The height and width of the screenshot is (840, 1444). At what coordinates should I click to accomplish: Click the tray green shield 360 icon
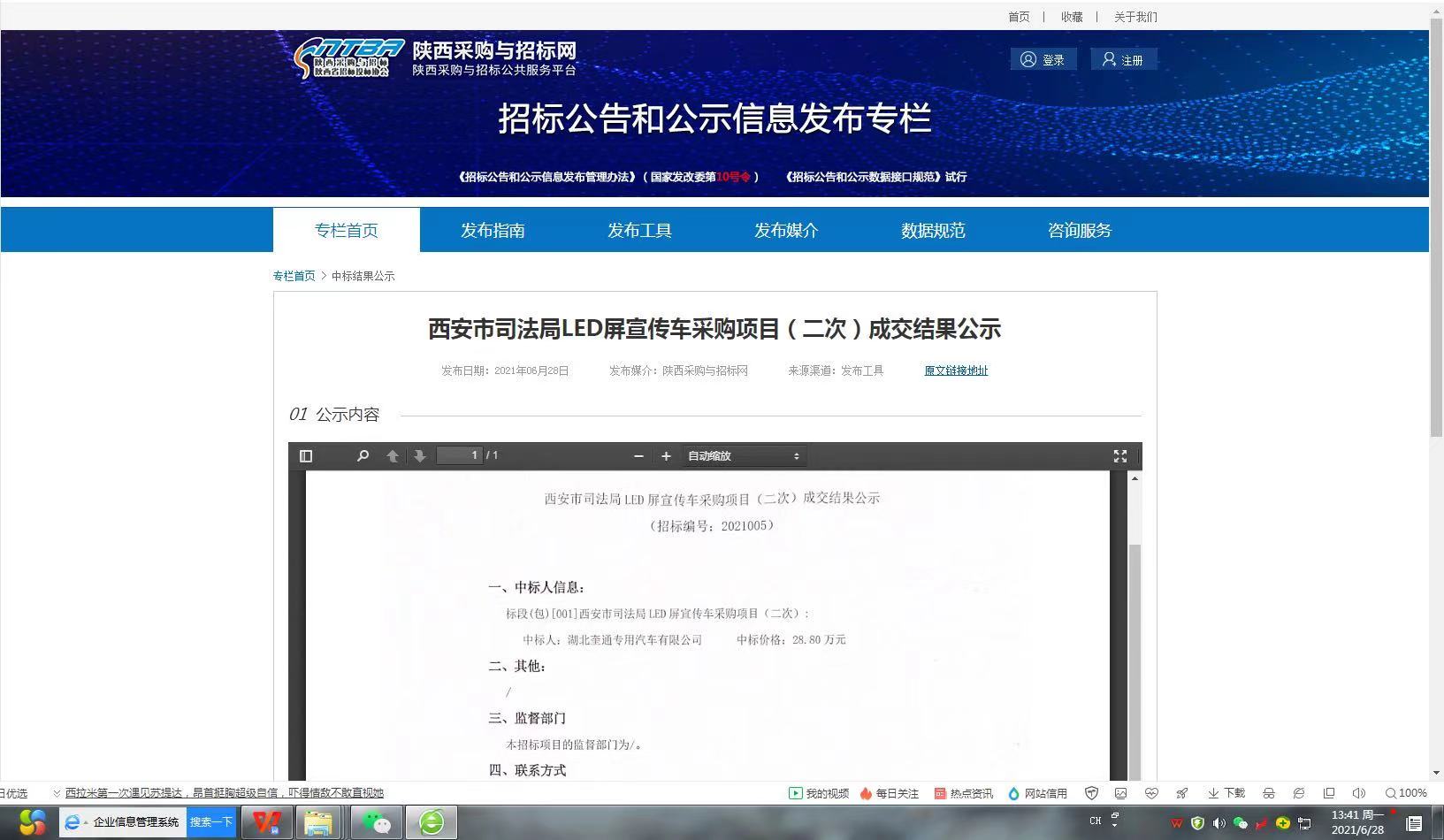point(1198,823)
